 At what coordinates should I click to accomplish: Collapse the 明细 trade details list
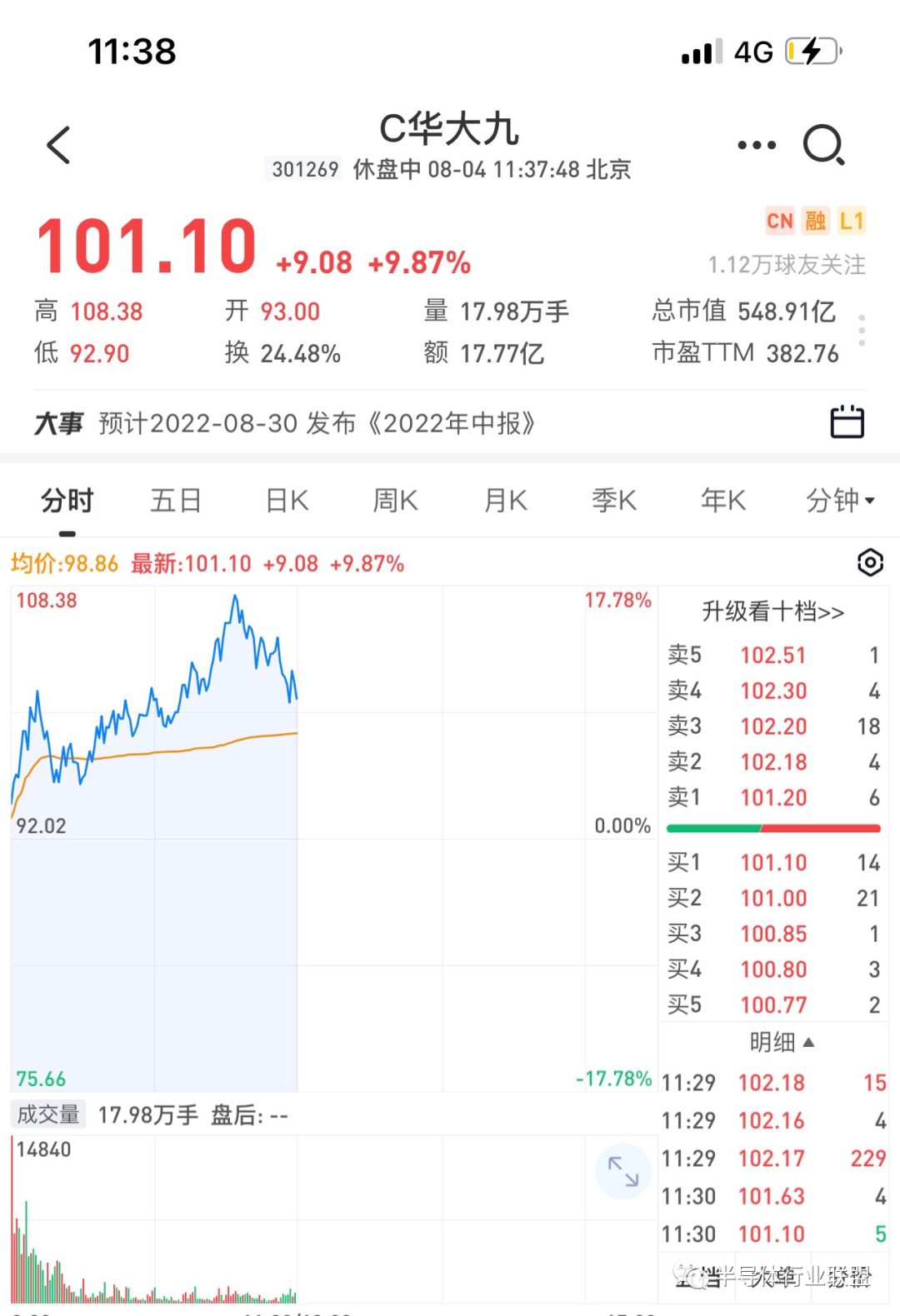click(x=781, y=1042)
